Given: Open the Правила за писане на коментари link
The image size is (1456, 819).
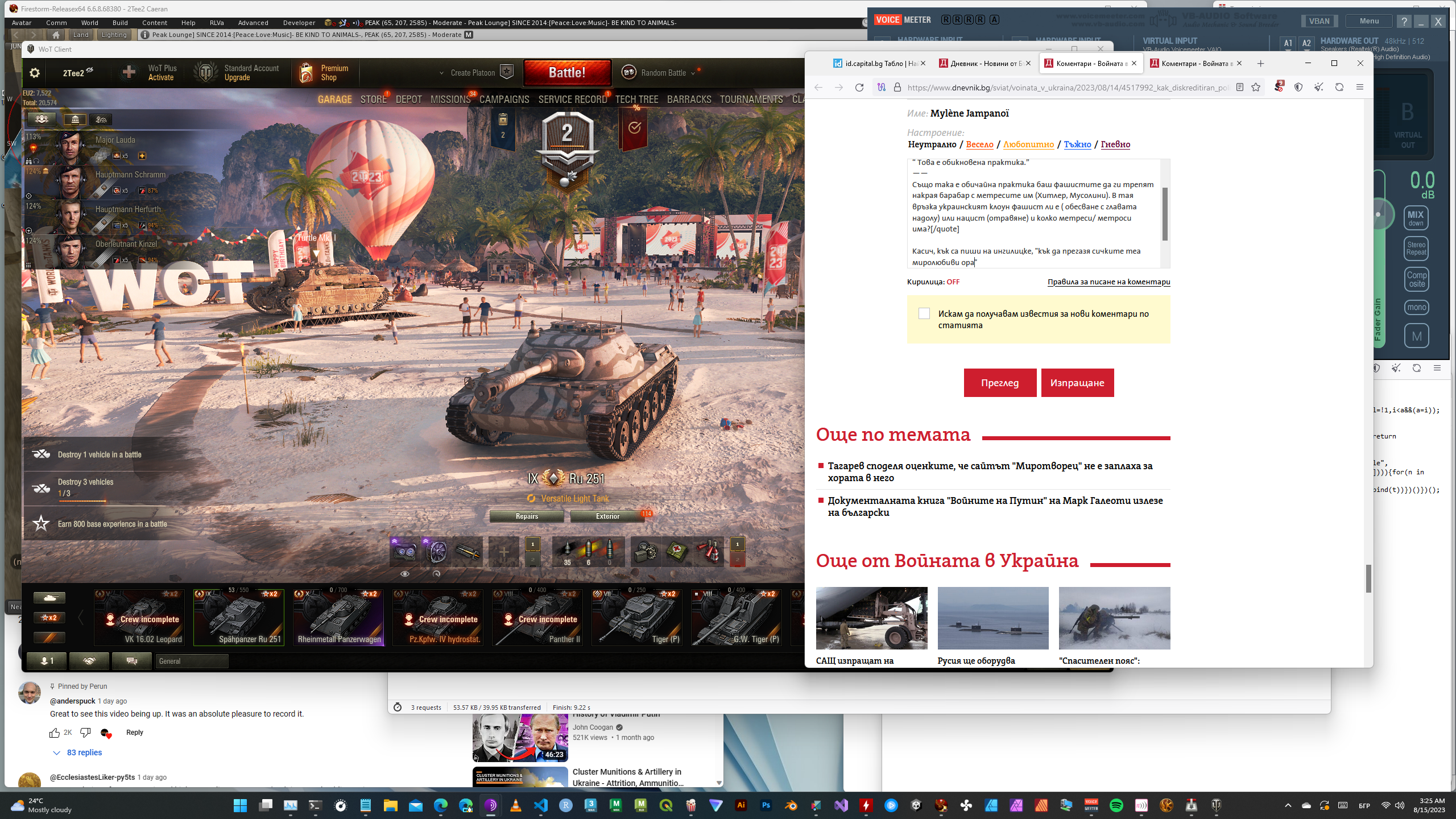Looking at the screenshot, I should 1108,282.
